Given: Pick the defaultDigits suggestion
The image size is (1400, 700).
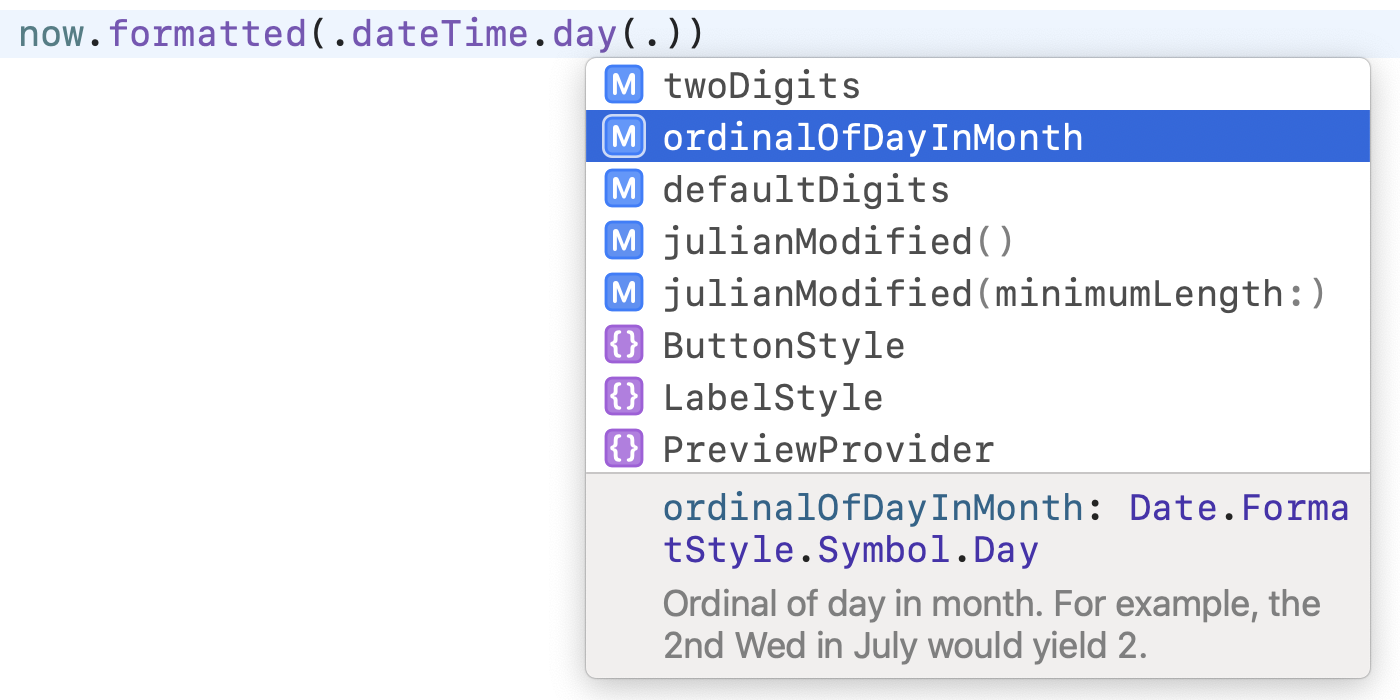Looking at the screenshot, I should point(805,190).
